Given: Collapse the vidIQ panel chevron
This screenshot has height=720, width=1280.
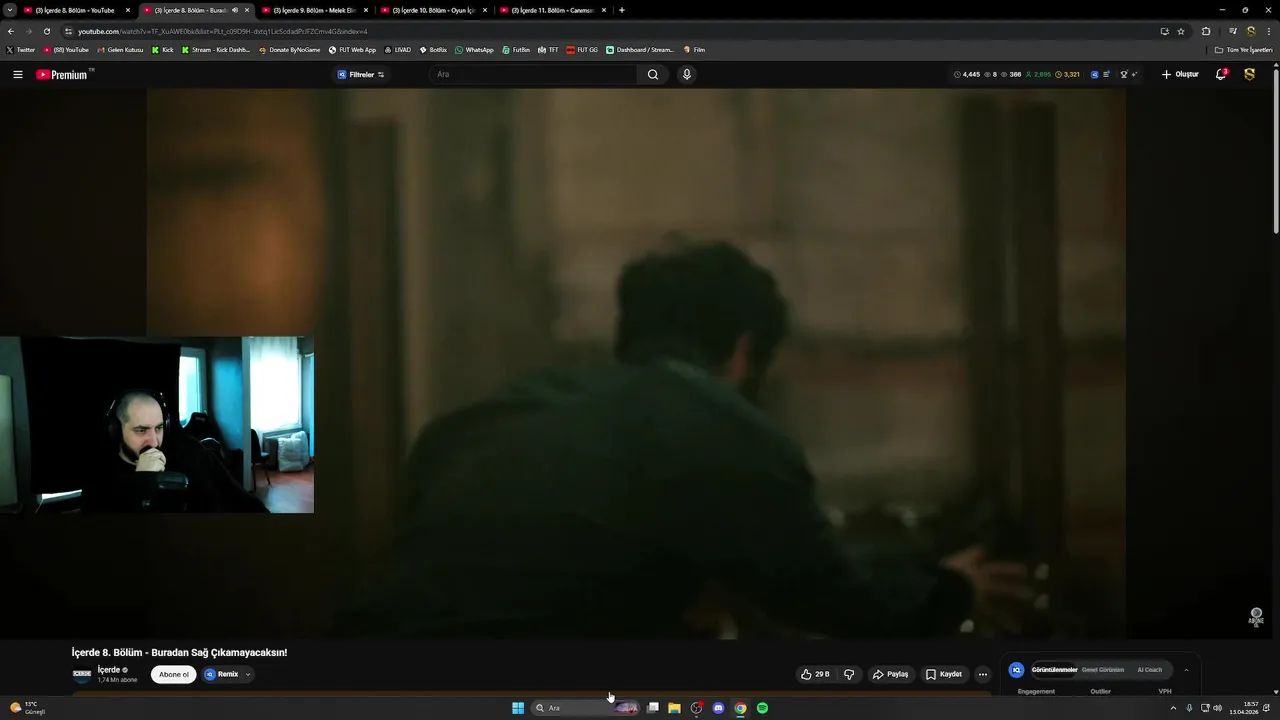Looking at the screenshot, I should tap(1186, 670).
